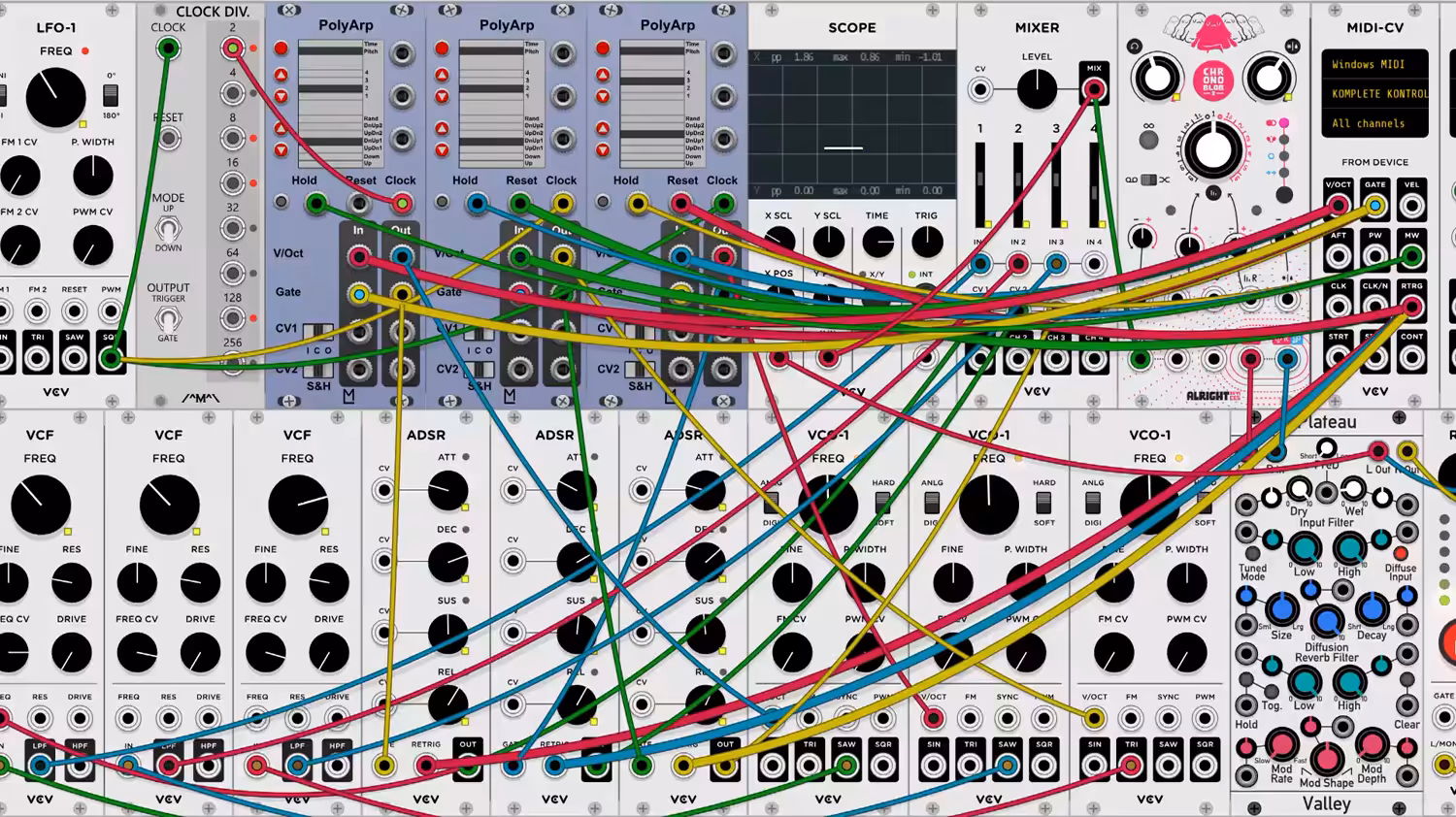Click the Chronoblob infinity hold button
The image size is (1456, 817).
point(1148,139)
